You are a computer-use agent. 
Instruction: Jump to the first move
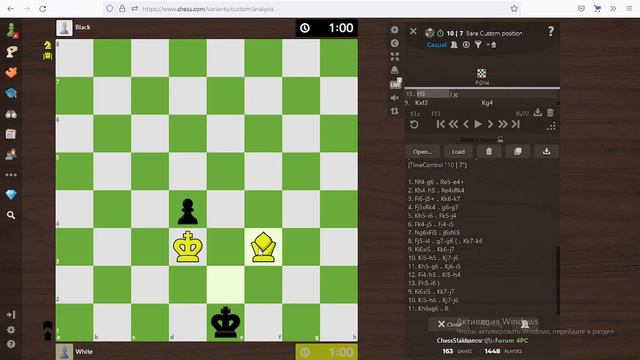(x=440, y=124)
